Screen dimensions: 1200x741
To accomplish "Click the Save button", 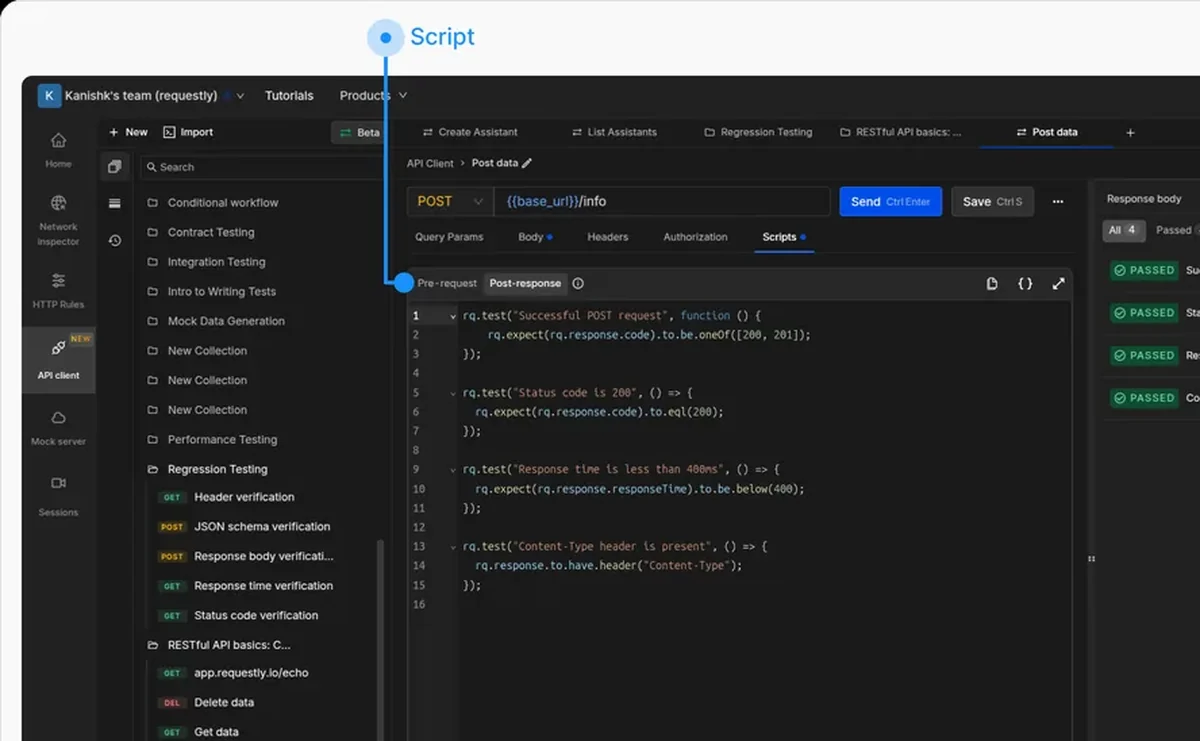I will tap(992, 201).
